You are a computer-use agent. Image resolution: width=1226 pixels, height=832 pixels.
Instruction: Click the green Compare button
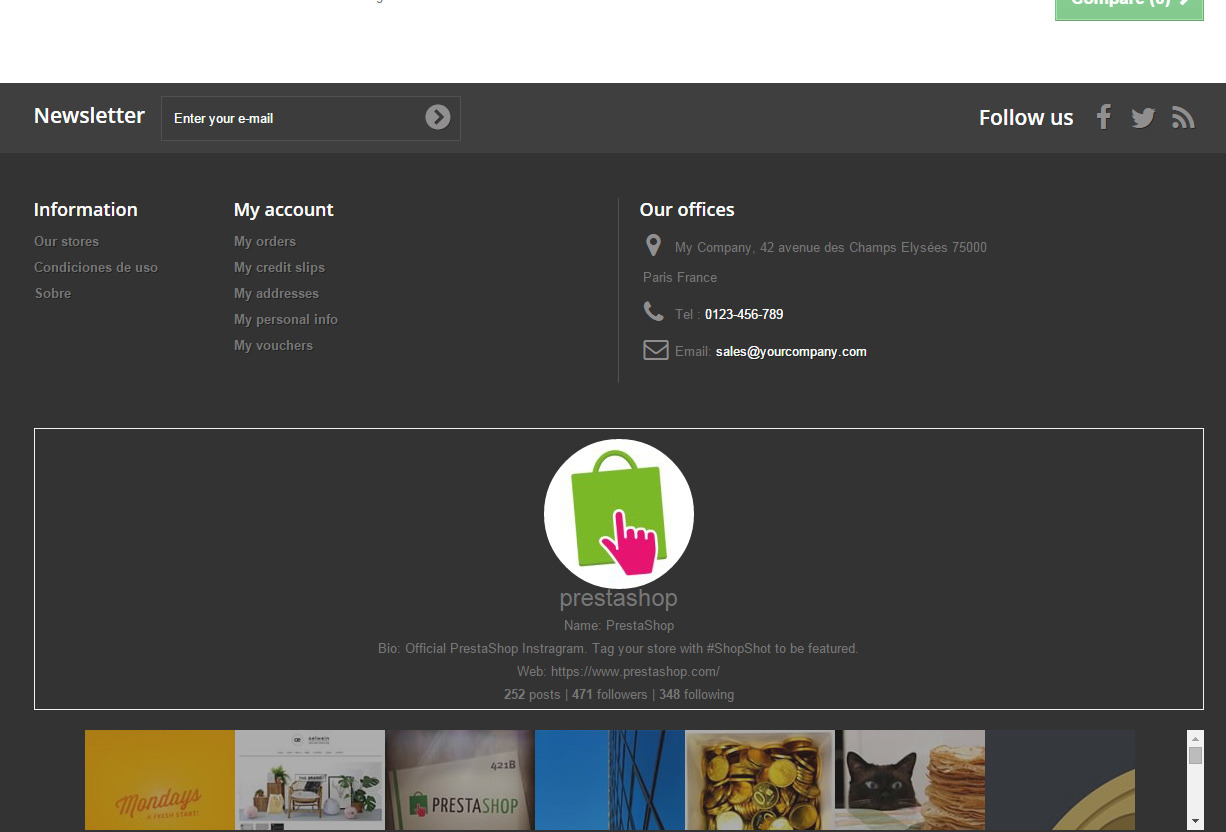click(x=1129, y=9)
